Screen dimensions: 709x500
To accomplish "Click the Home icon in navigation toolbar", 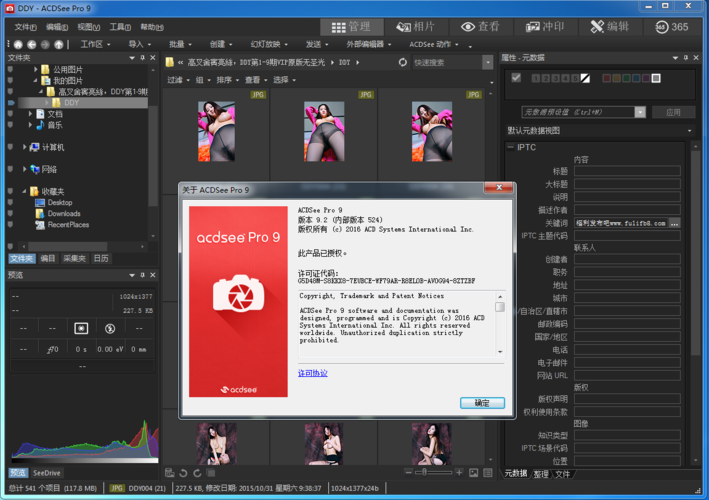I will (x=18, y=44).
